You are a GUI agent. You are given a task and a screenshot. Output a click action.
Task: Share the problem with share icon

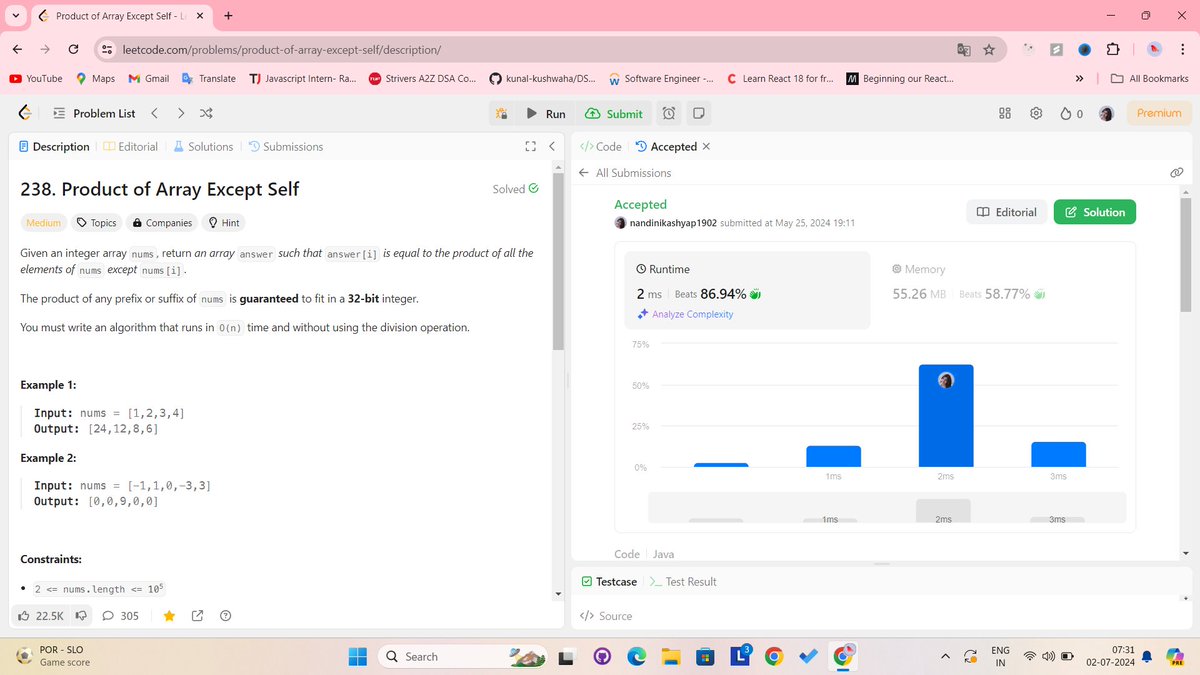click(x=198, y=616)
